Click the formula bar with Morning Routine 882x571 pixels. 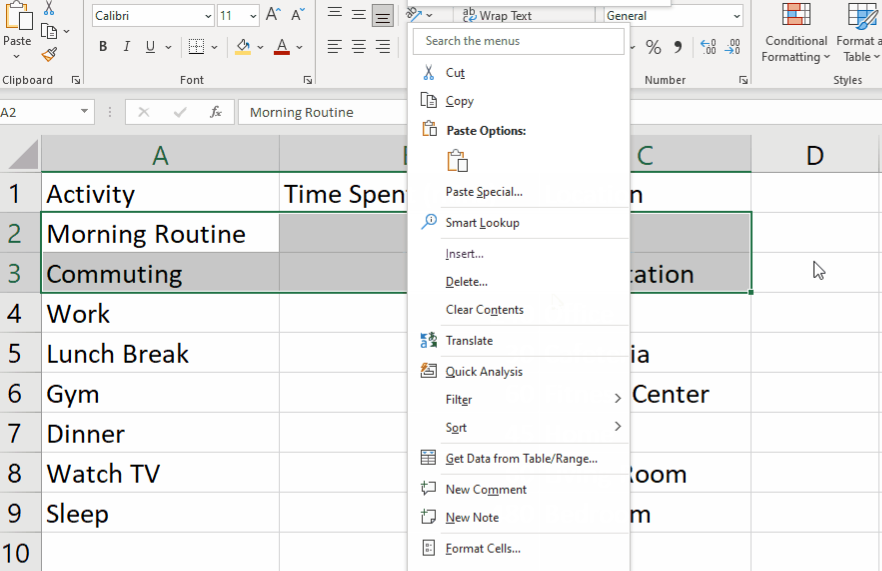point(323,113)
